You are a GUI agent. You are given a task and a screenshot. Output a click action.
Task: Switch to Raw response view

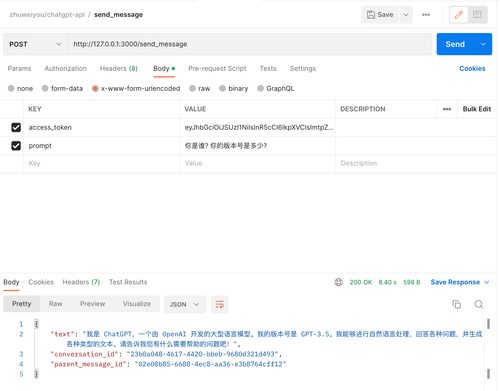click(56, 304)
